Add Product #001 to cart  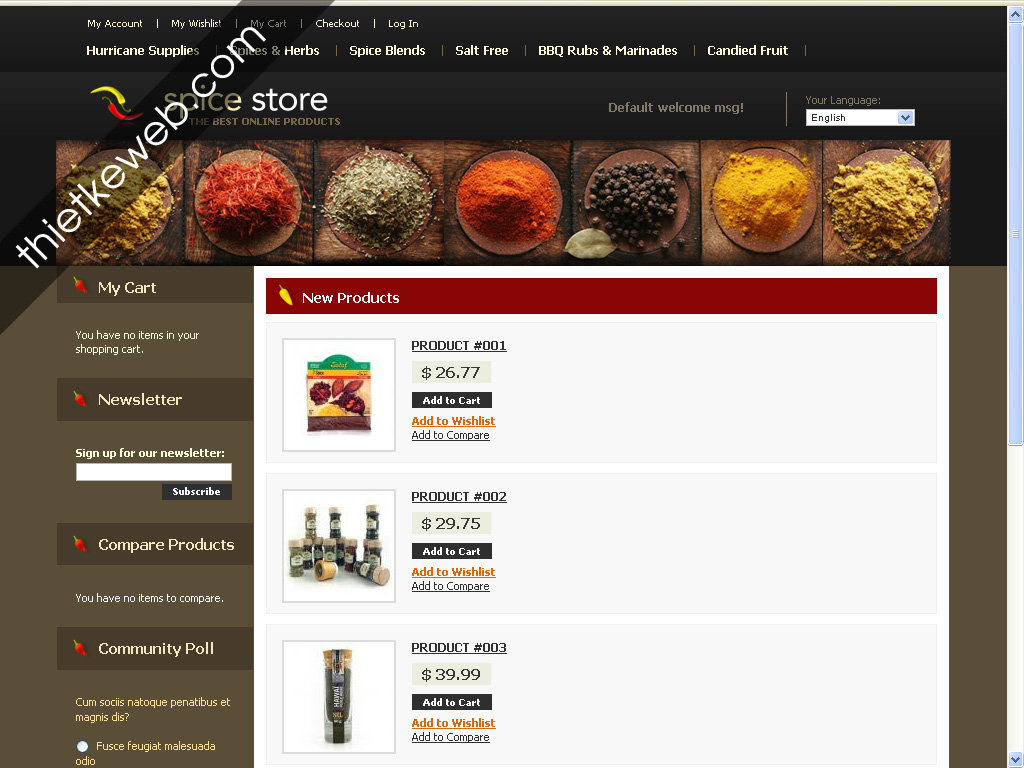click(451, 400)
